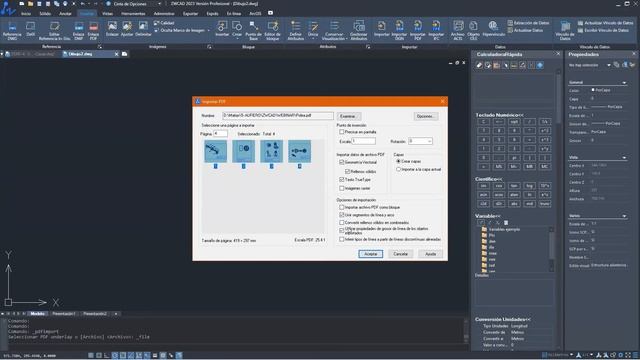
Task: Click Editar Referencia In-Situ icon
Action: click(x=55, y=31)
